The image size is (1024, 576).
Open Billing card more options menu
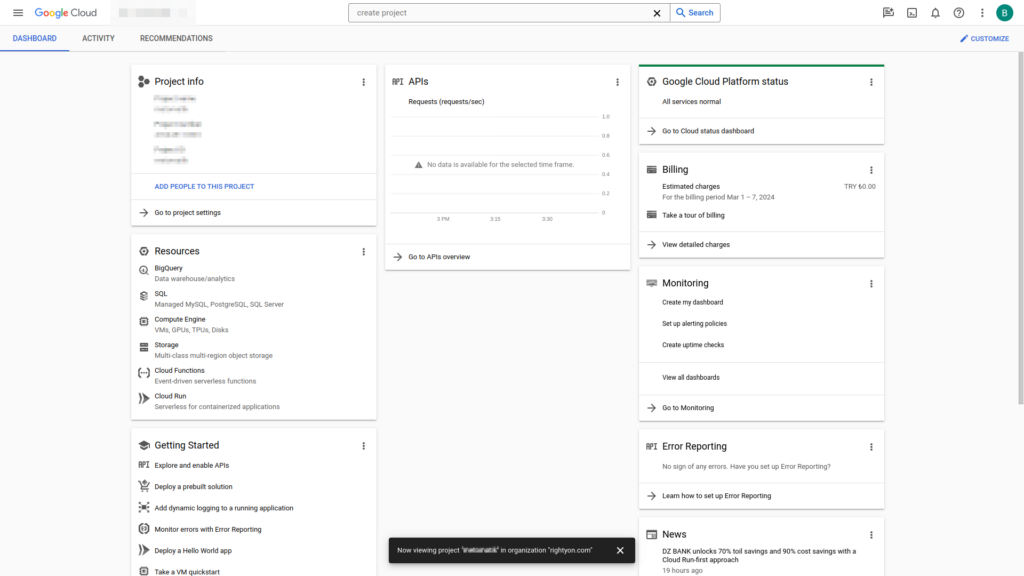pyautogui.click(x=871, y=170)
